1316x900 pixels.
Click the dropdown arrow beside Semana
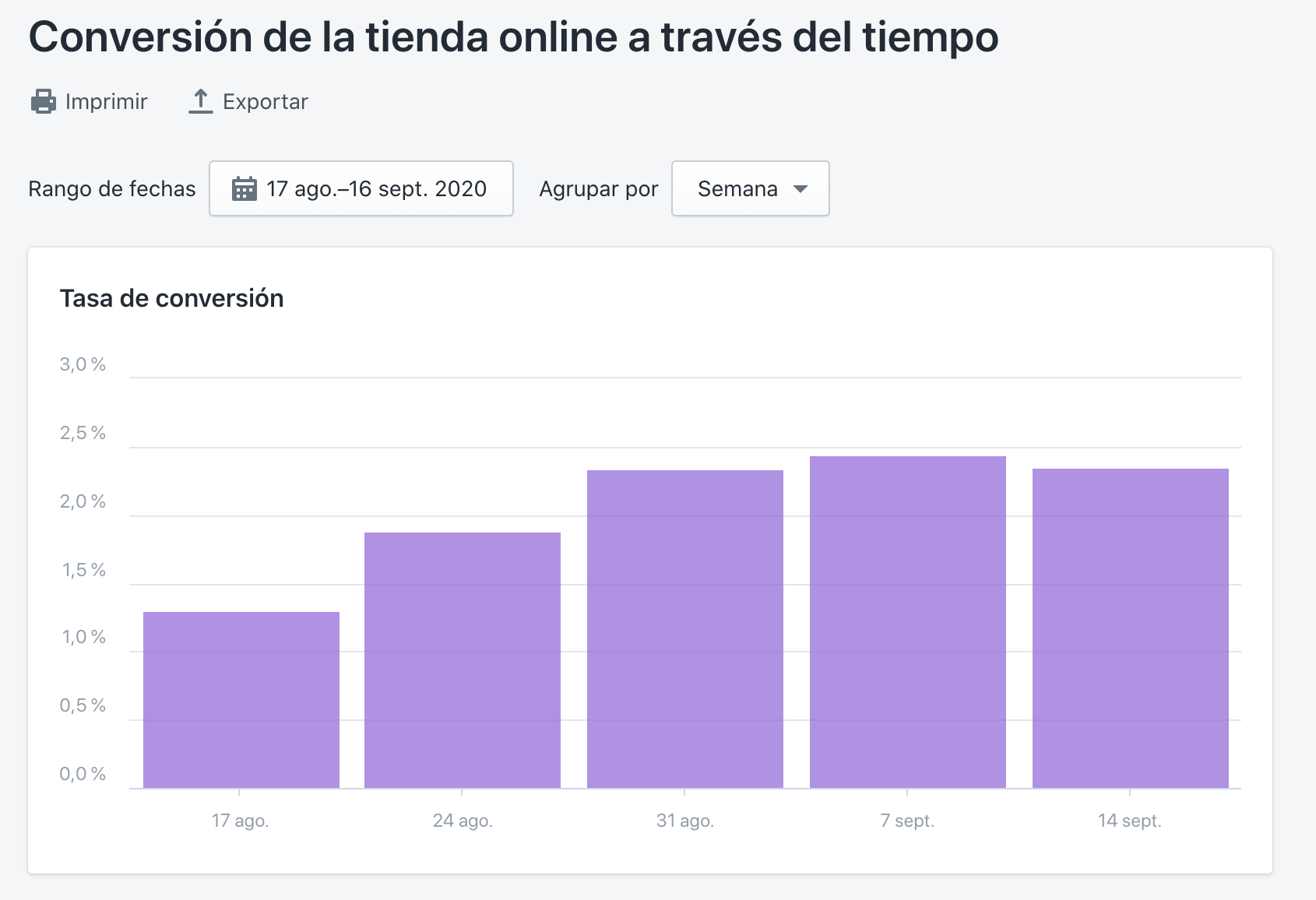tap(800, 189)
